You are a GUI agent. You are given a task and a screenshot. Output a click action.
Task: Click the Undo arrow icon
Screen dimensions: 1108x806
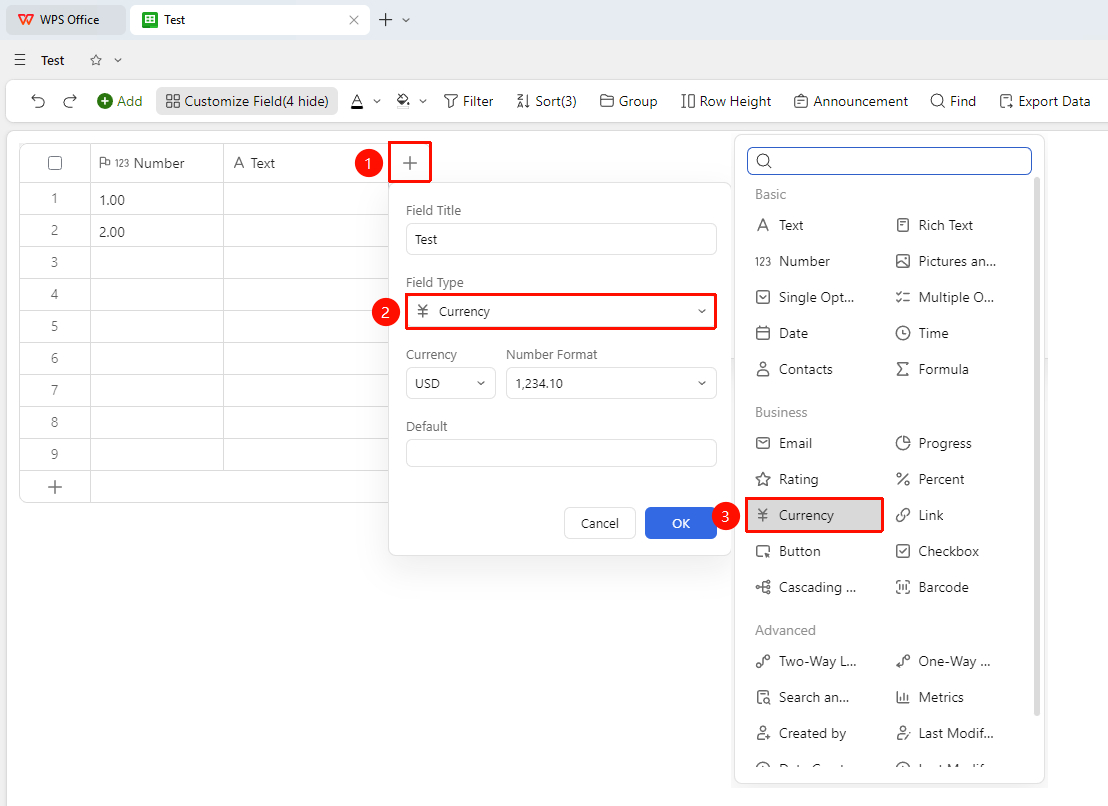coord(38,101)
